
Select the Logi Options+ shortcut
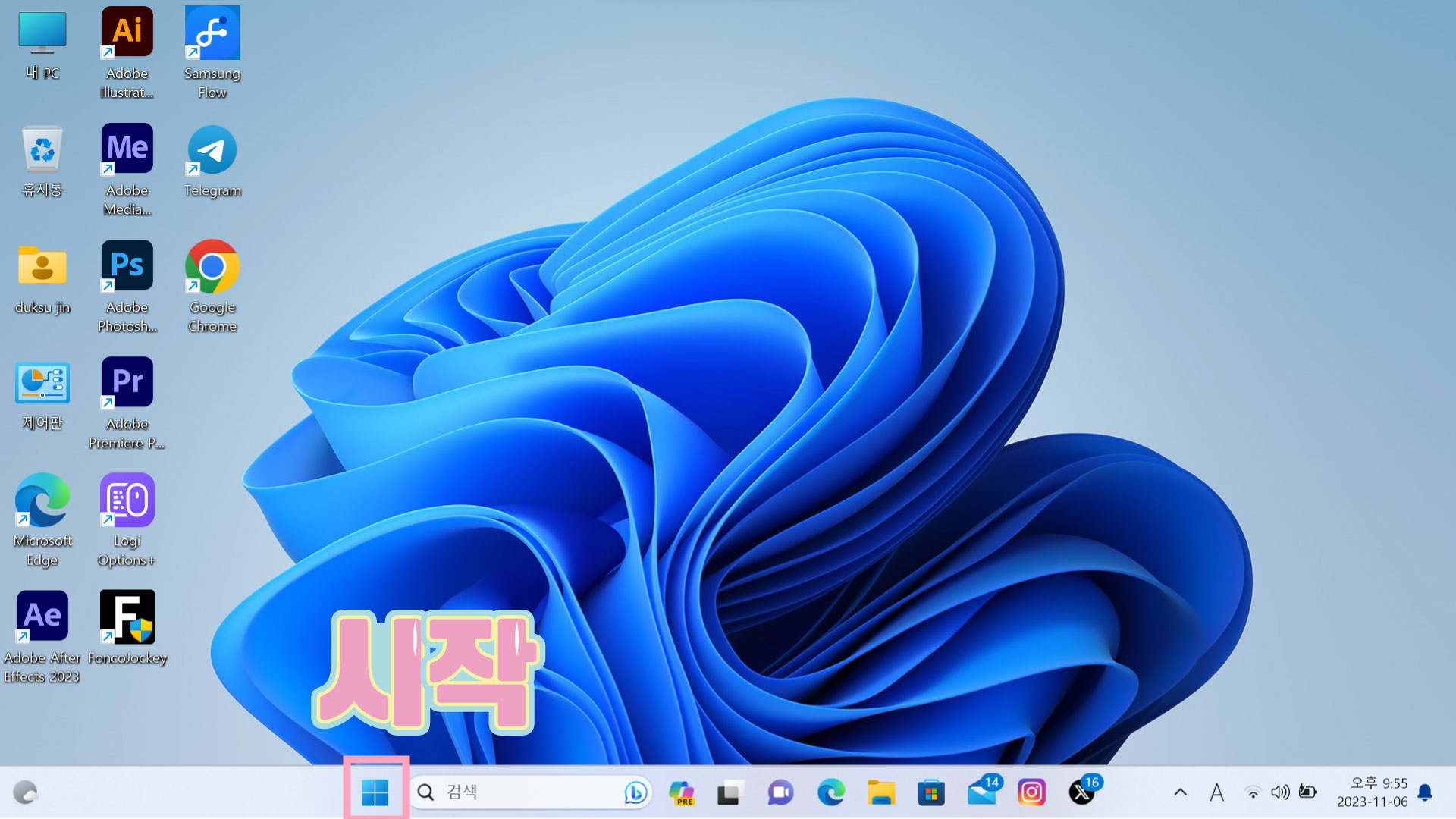pyautogui.click(x=127, y=500)
